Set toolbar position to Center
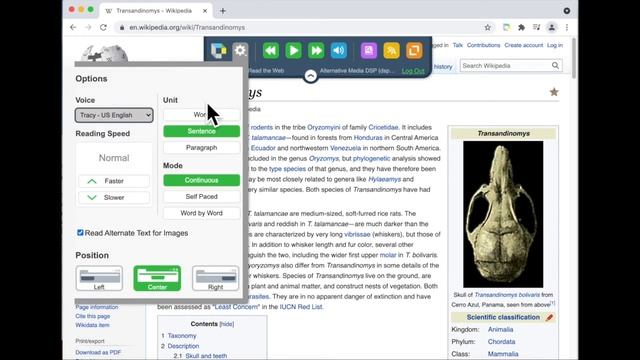The width and height of the screenshot is (640, 360). tap(157, 278)
